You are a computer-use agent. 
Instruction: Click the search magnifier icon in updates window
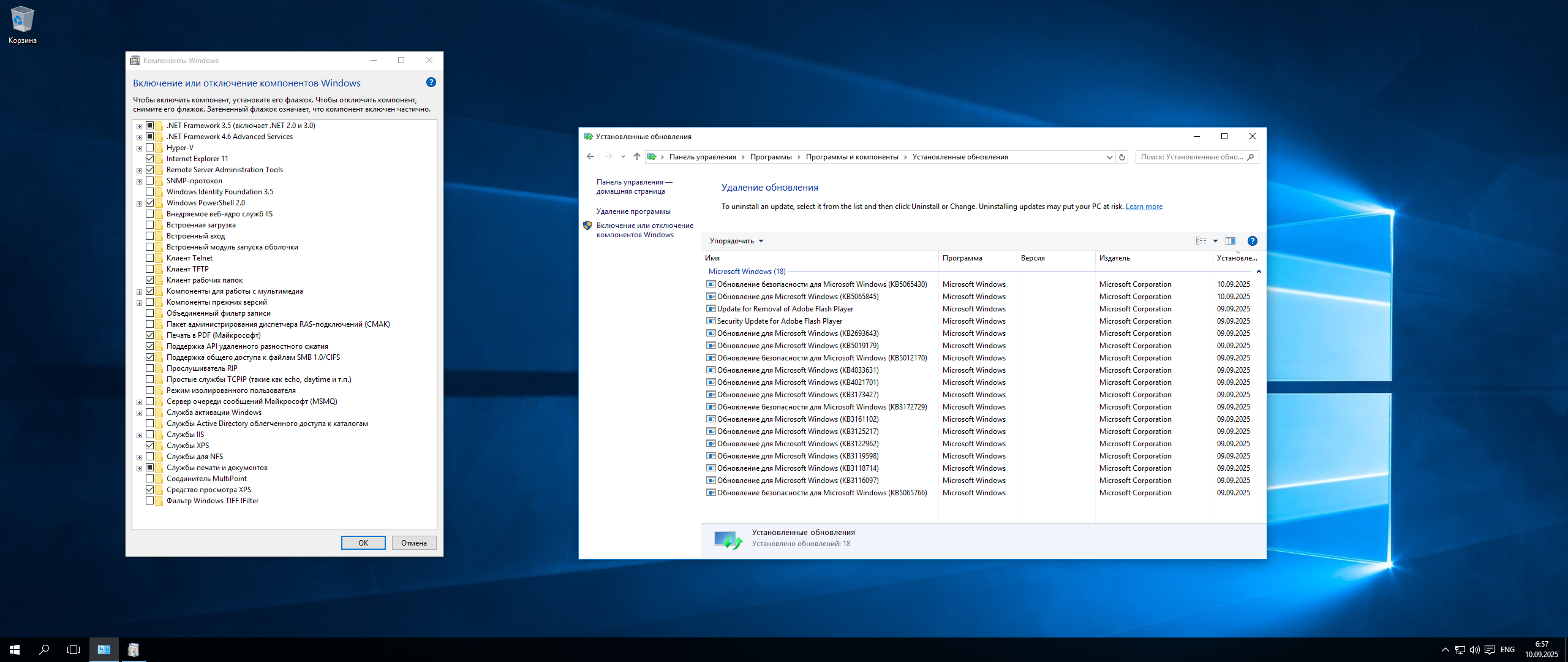[1251, 157]
